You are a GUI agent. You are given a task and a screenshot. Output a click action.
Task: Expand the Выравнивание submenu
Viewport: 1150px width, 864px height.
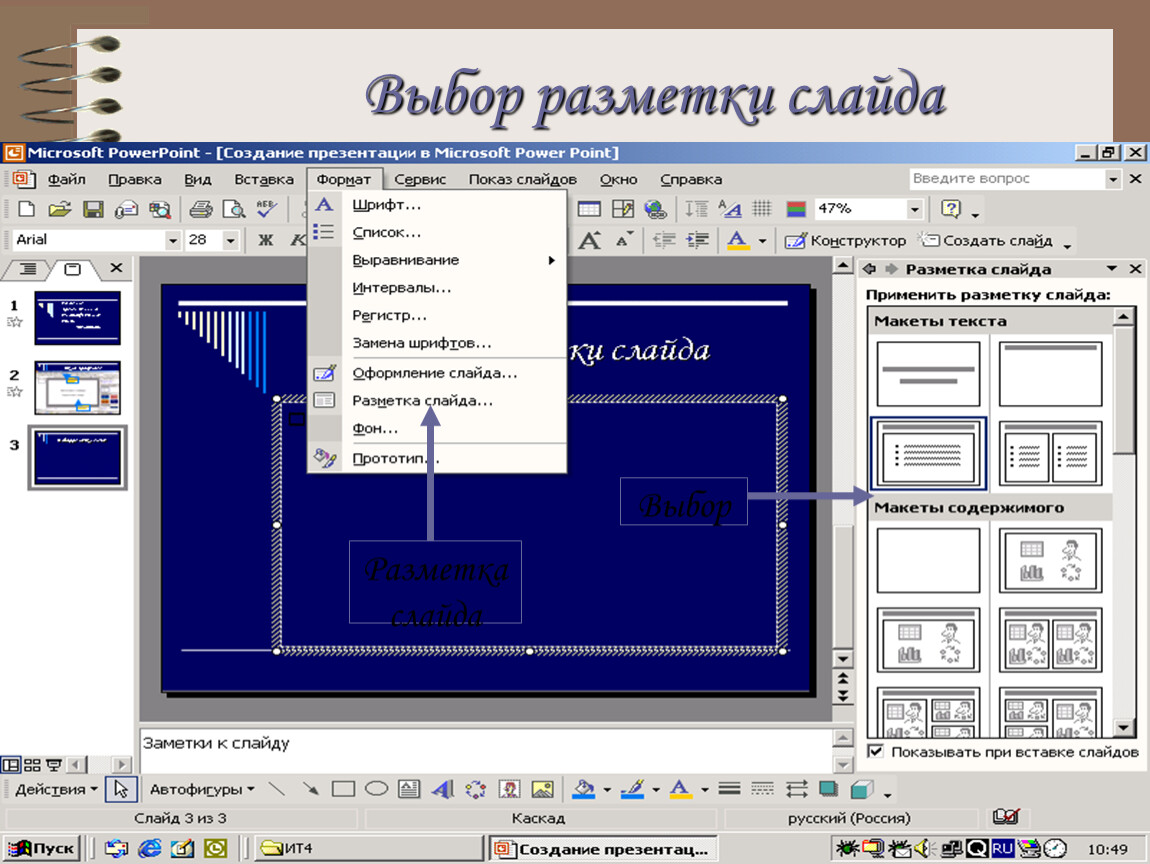pyautogui.click(x=436, y=260)
